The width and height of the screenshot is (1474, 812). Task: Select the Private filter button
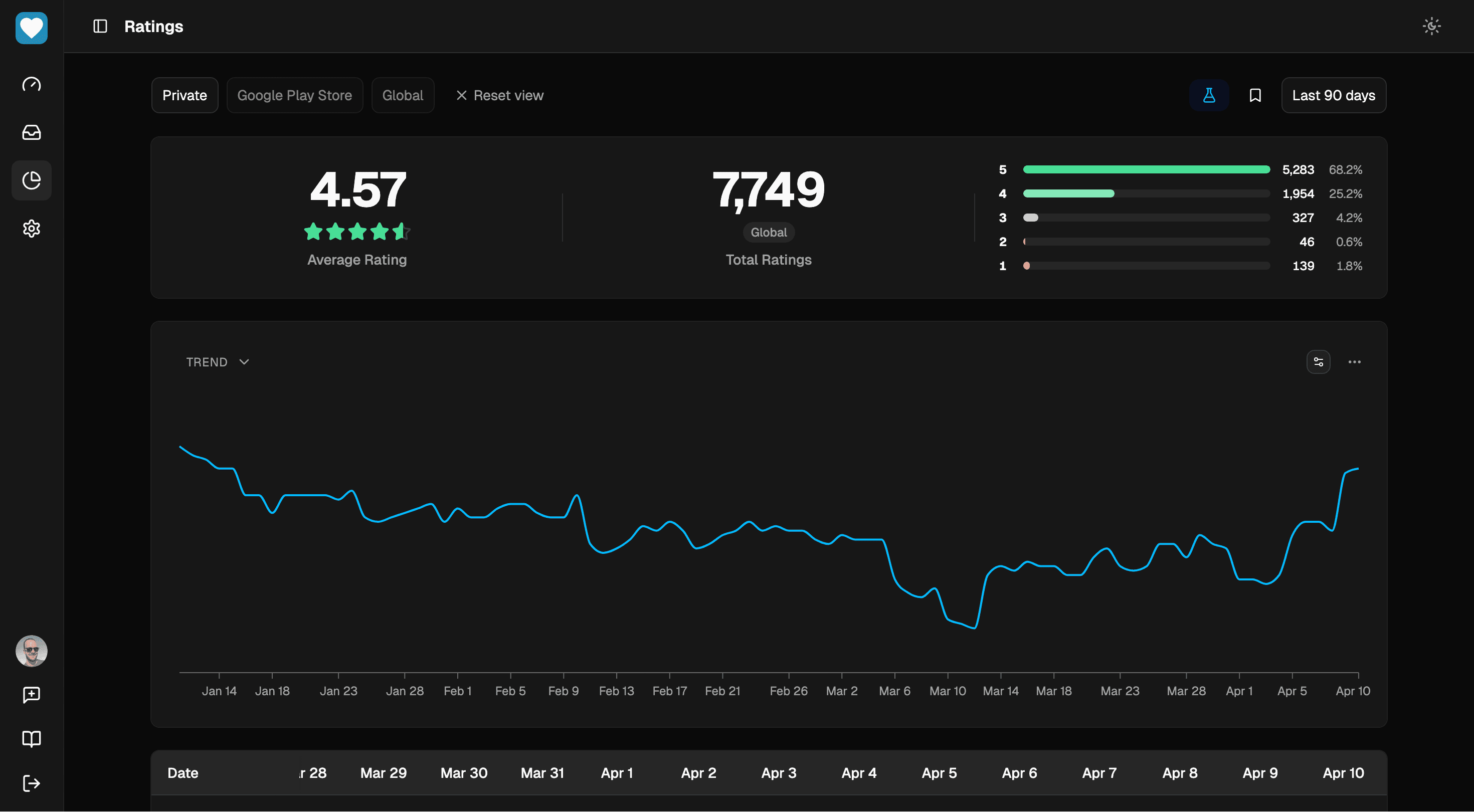pos(185,95)
